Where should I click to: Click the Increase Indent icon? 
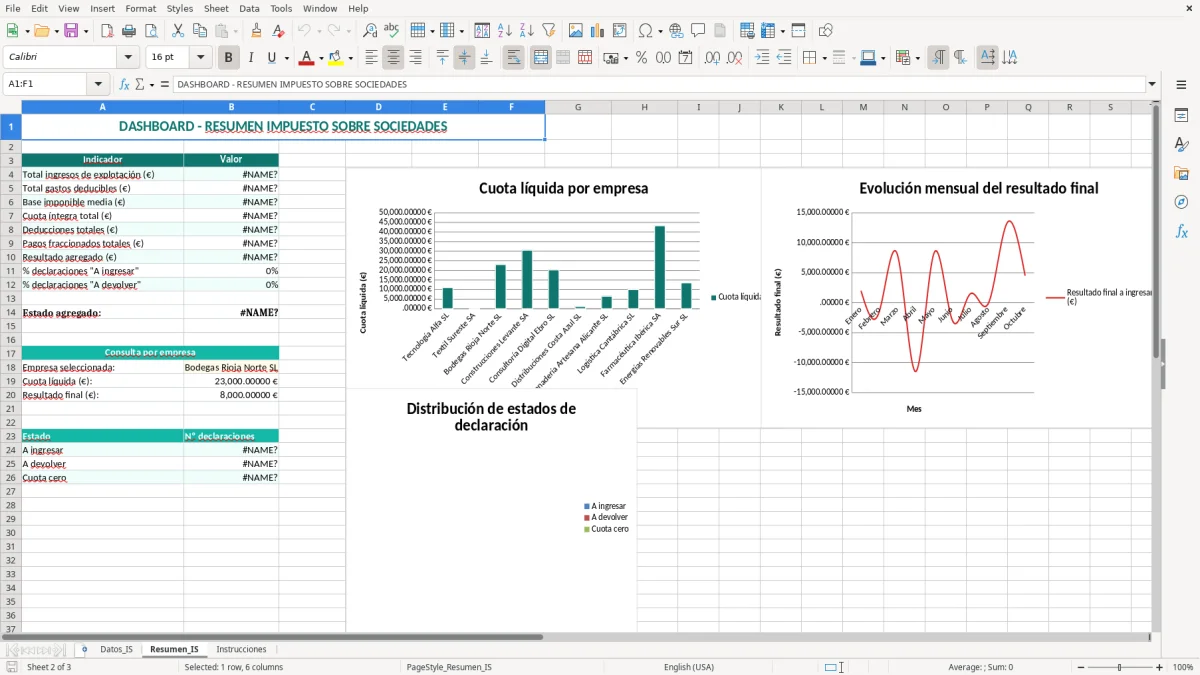(x=762, y=58)
